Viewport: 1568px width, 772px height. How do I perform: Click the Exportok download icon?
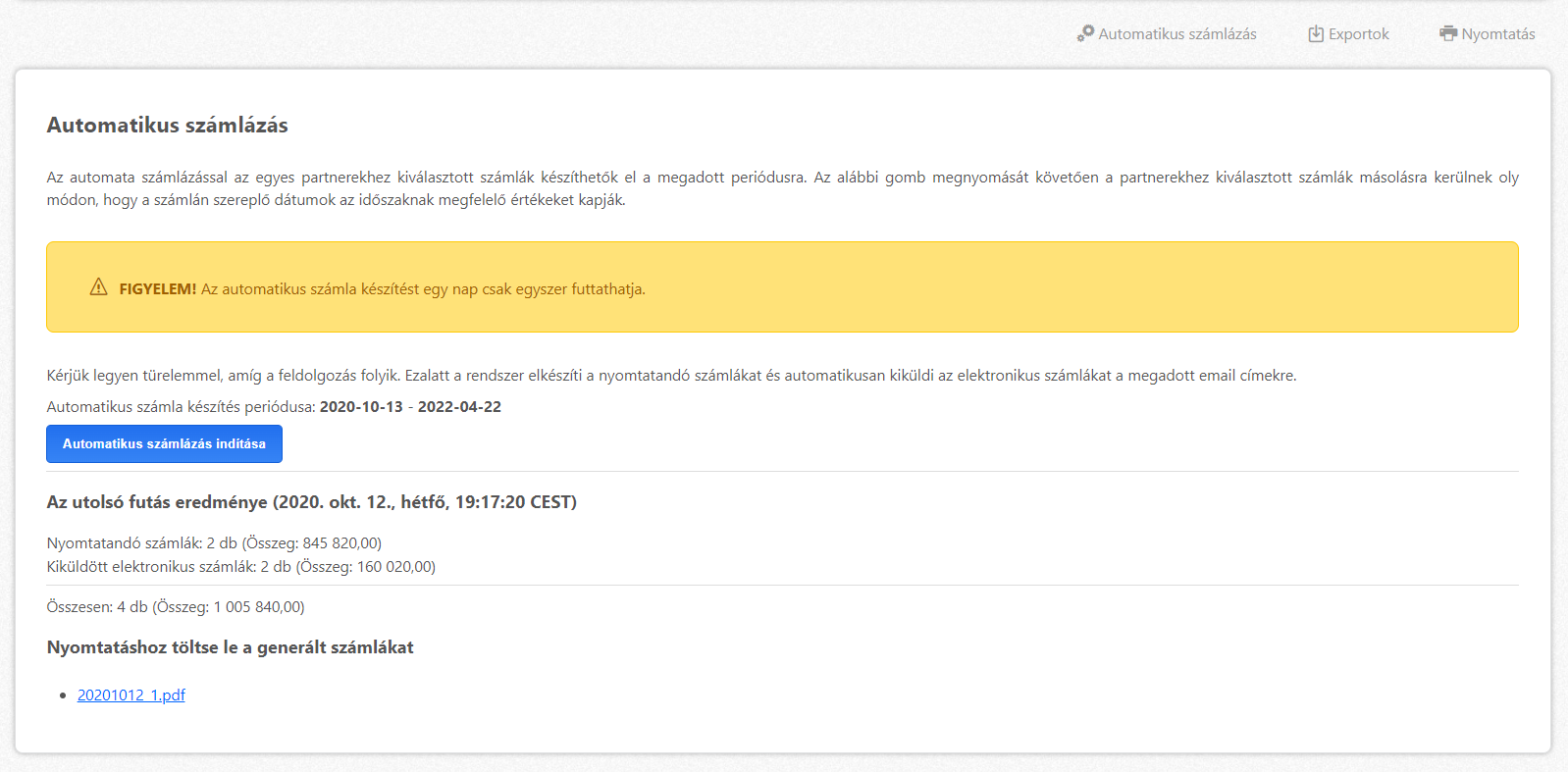[x=1316, y=34]
